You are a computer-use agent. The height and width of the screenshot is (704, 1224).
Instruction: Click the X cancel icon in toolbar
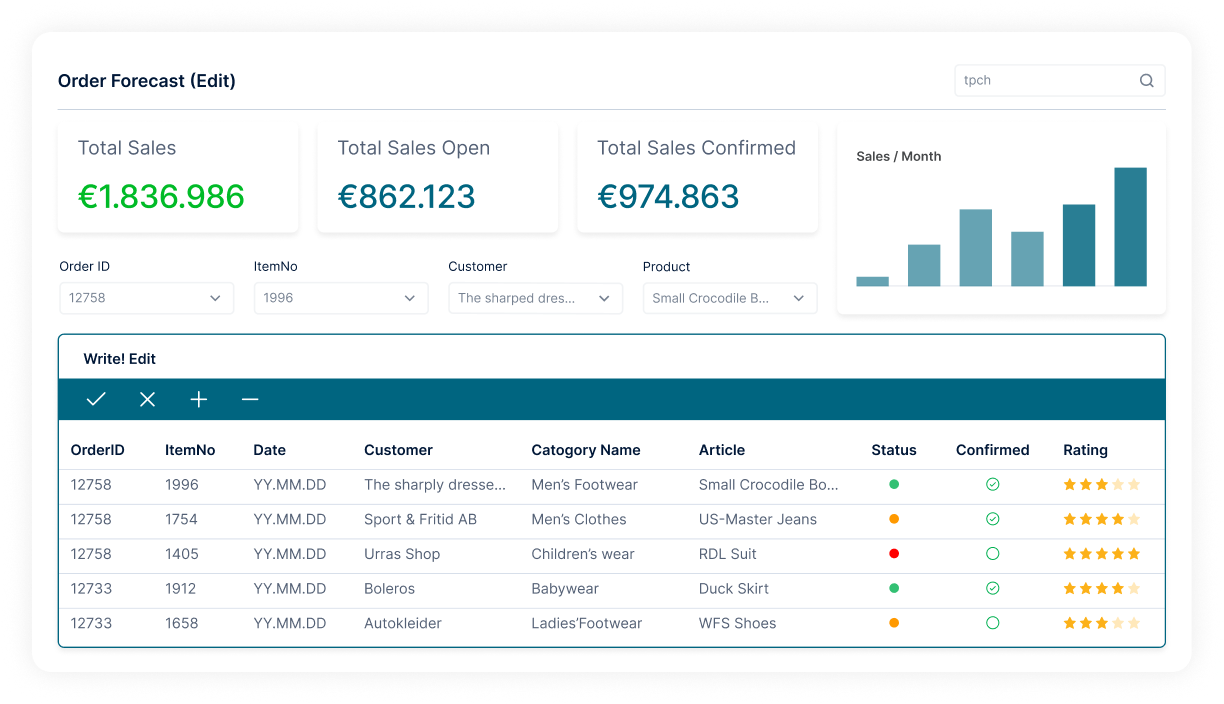pyautogui.click(x=147, y=400)
